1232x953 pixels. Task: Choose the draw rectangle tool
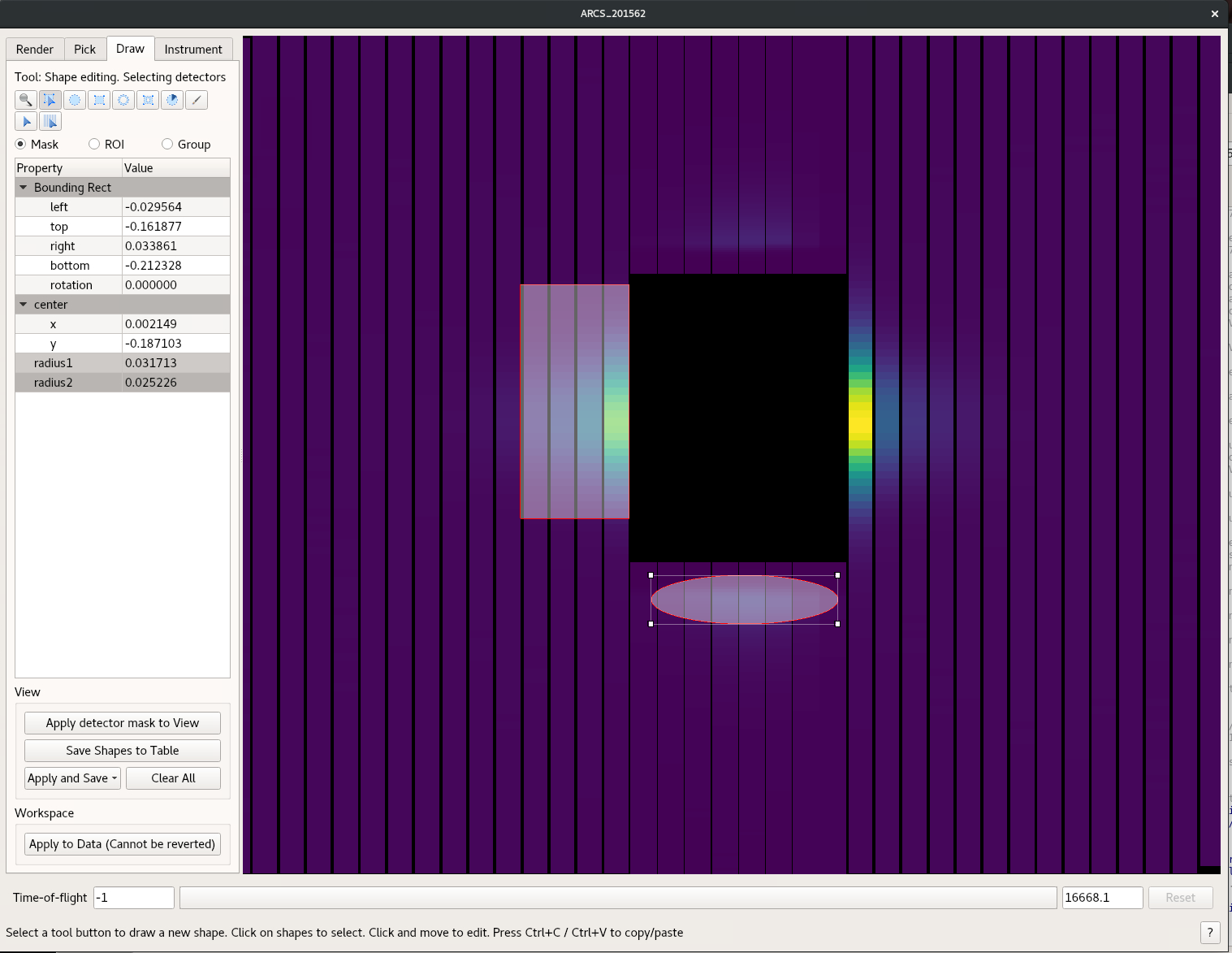(x=99, y=100)
